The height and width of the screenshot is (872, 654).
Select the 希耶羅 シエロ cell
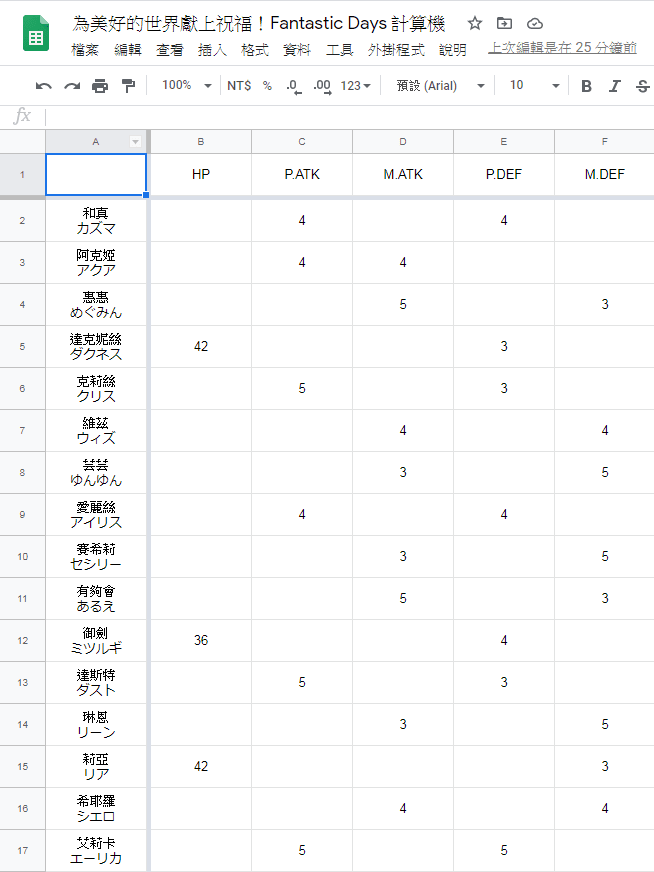pos(96,809)
